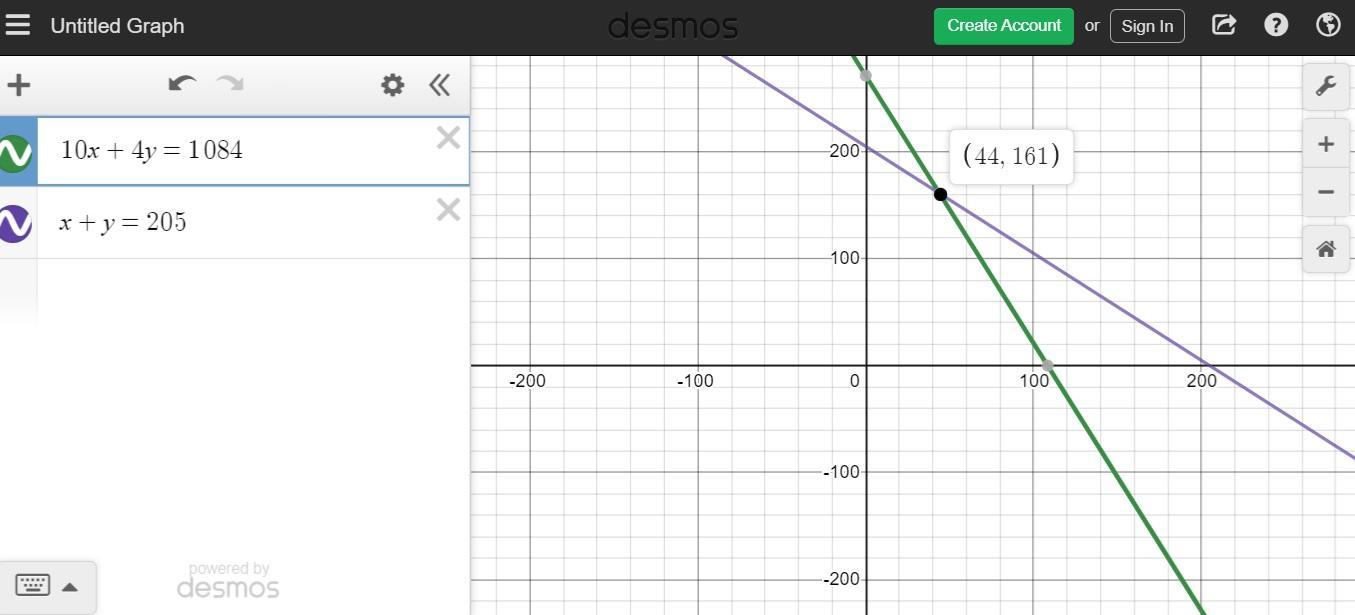This screenshot has width=1355, height=615.
Task: Open the help menu
Action: 1276,25
